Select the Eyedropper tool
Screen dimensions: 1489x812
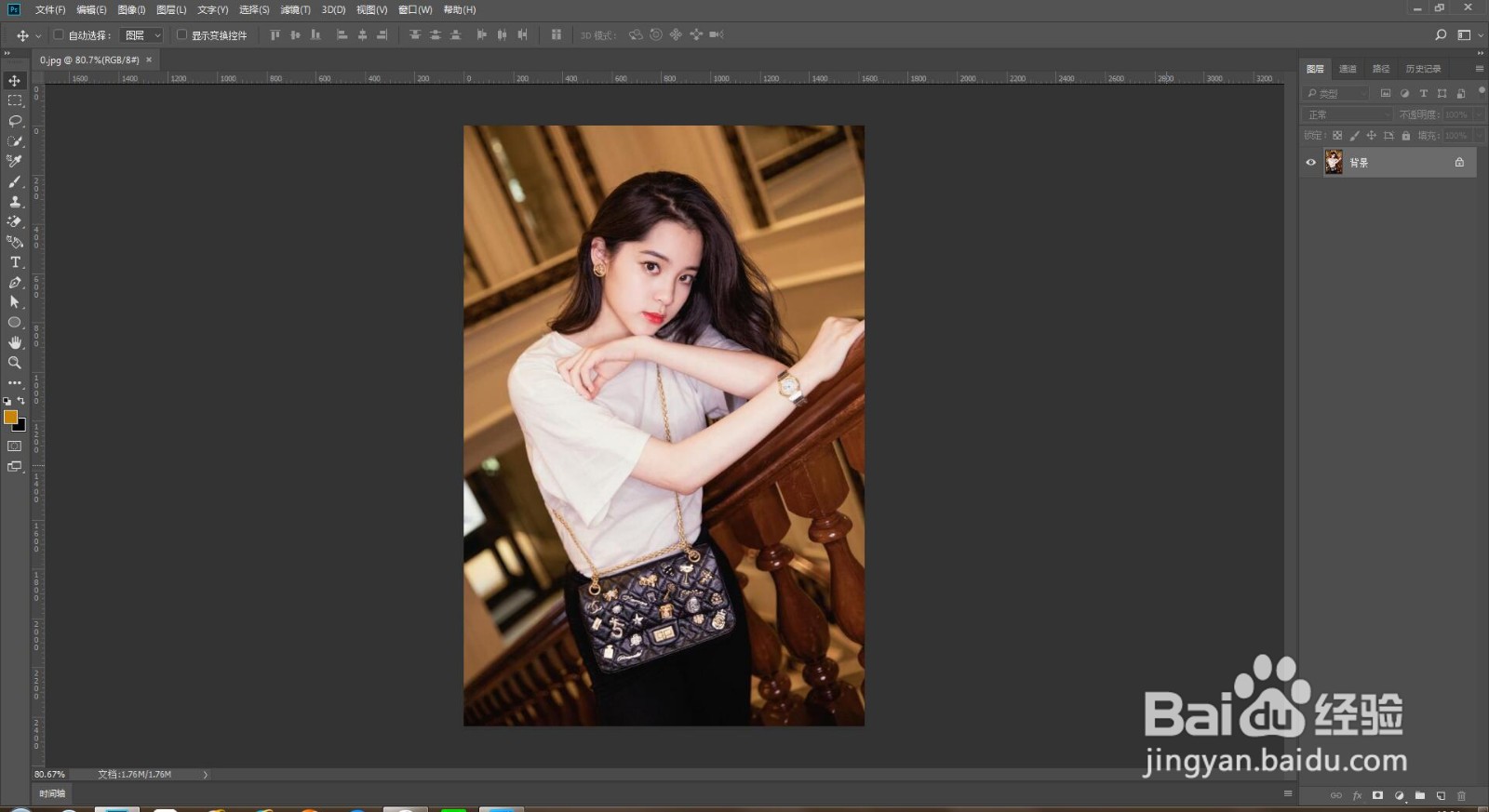coord(15,161)
